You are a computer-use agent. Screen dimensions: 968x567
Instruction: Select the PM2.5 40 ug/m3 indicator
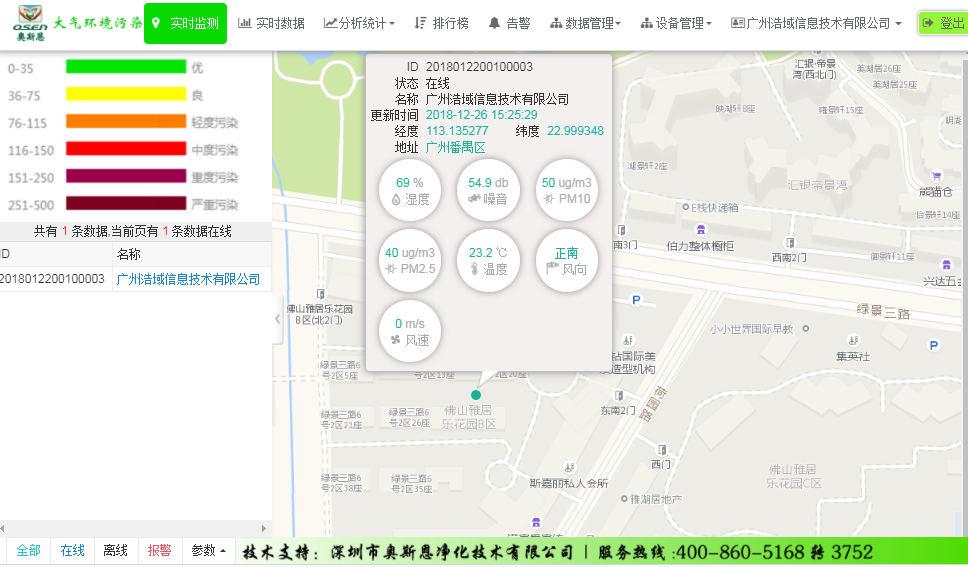pyautogui.click(x=410, y=260)
